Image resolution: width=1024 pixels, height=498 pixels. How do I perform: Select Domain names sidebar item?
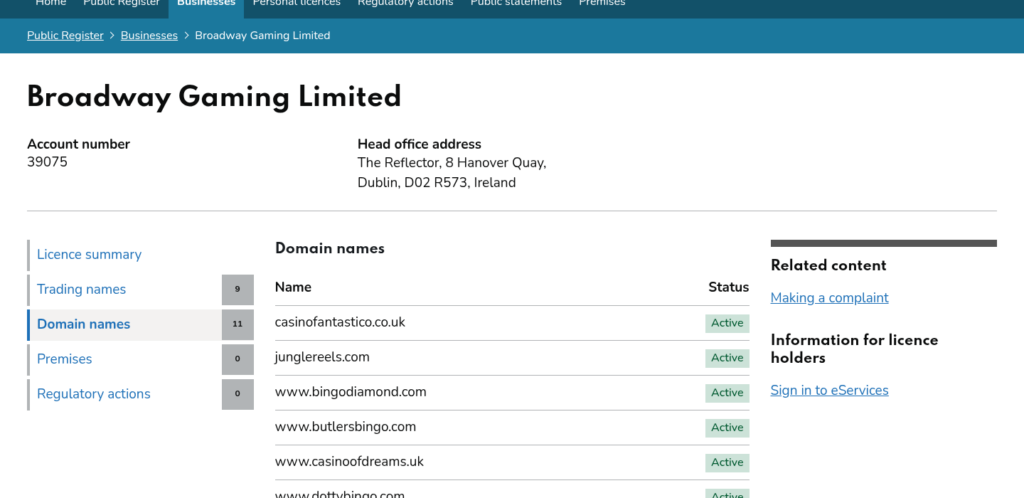click(x=84, y=324)
